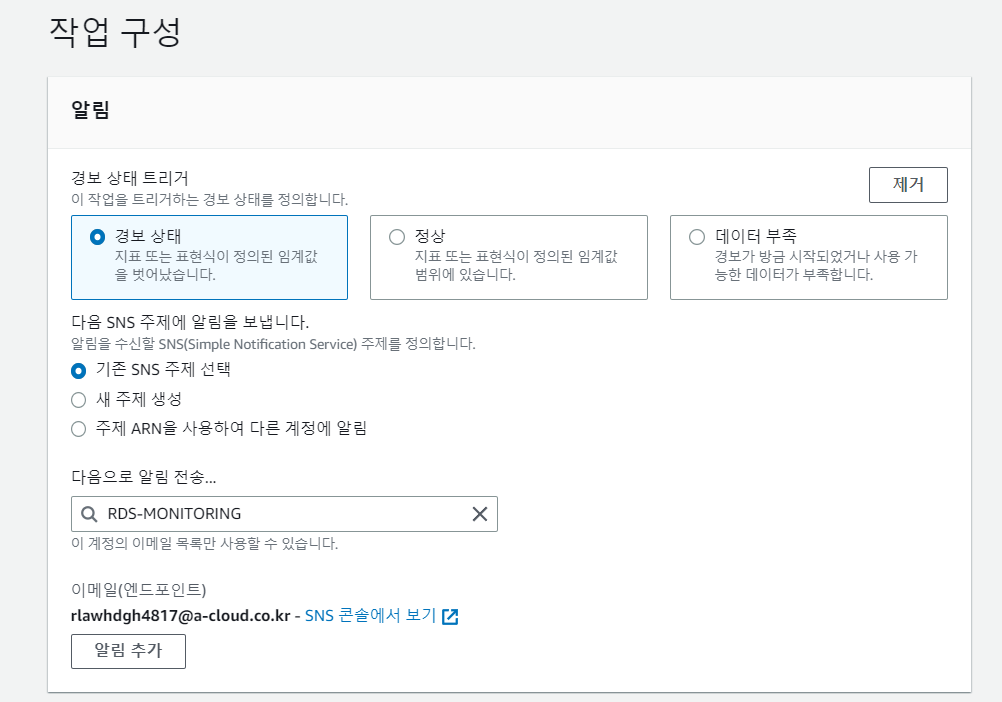Click the 알림 추가 button
Image resolution: width=1002 pixels, height=702 pixels.
coord(128,651)
